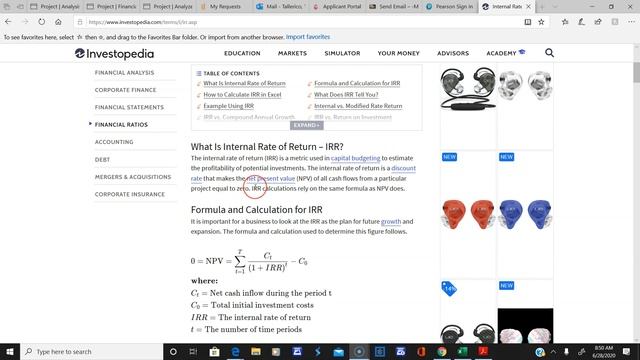Click the page vertical scrollbar thumb
This screenshot has height=360, width=640.
[x=636, y=73]
